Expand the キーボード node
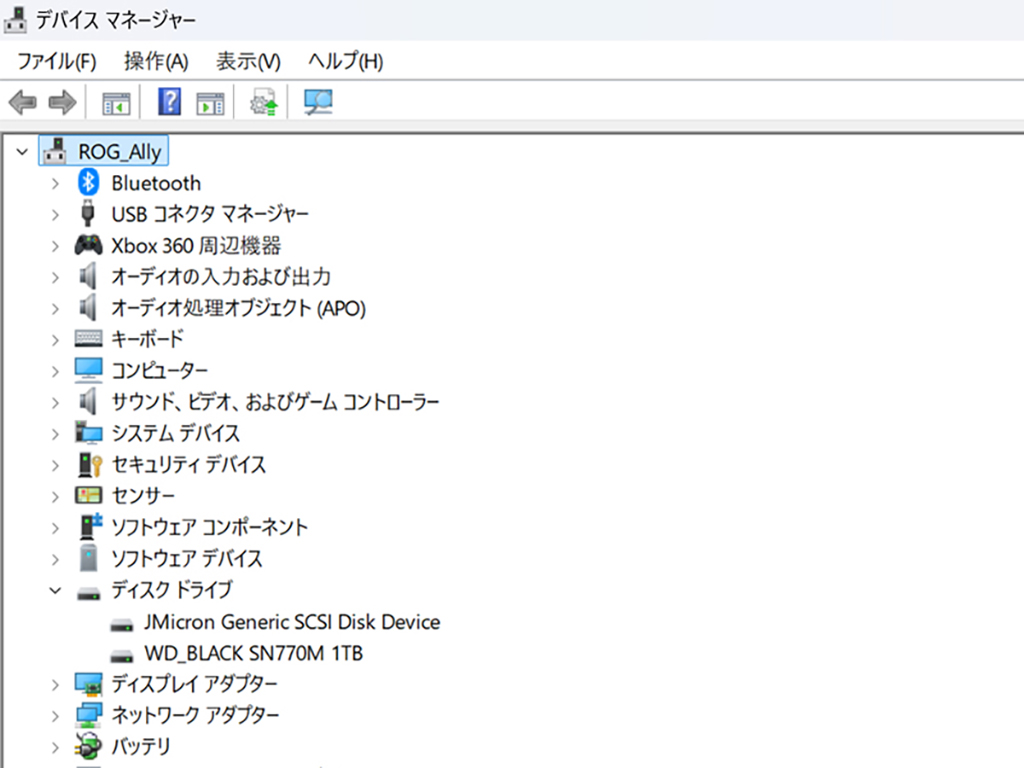The image size is (1024, 768). pyautogui.click(x=55, y=340)
